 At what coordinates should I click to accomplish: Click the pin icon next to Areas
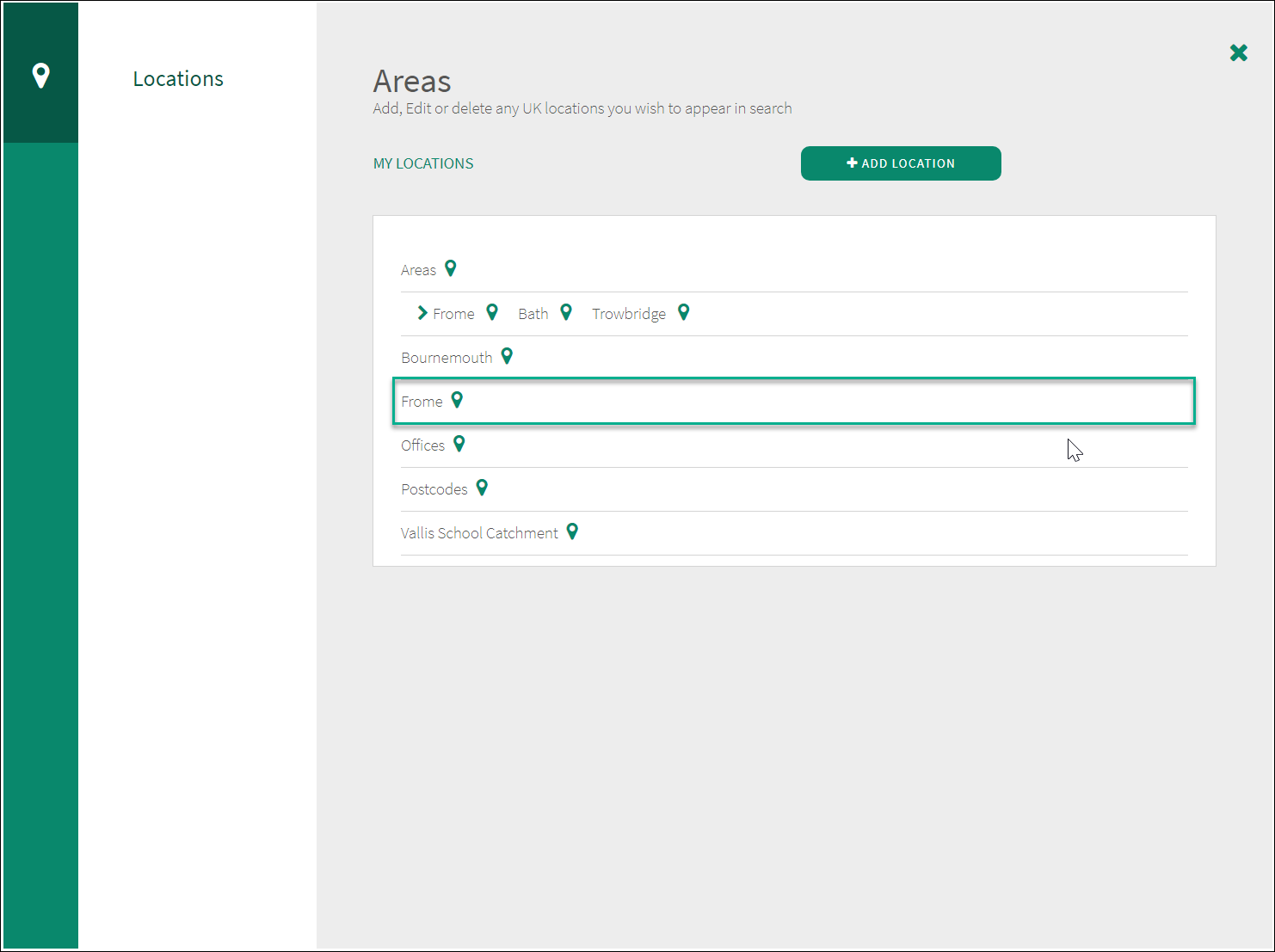[x=450, y=268]
